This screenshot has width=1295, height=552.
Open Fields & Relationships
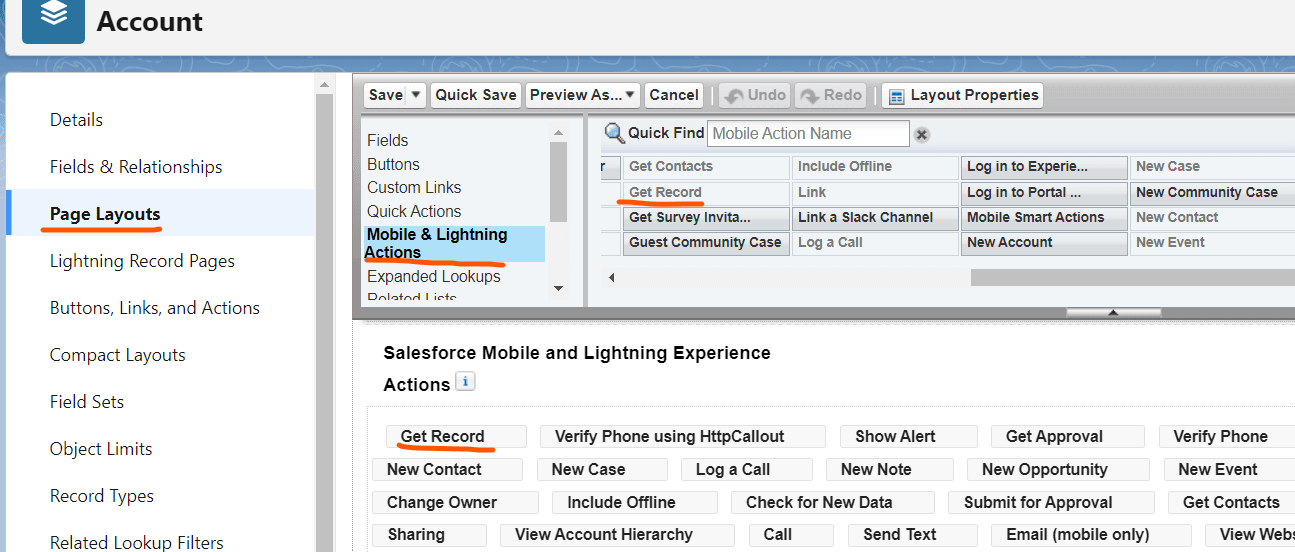(x=136, y=166)
